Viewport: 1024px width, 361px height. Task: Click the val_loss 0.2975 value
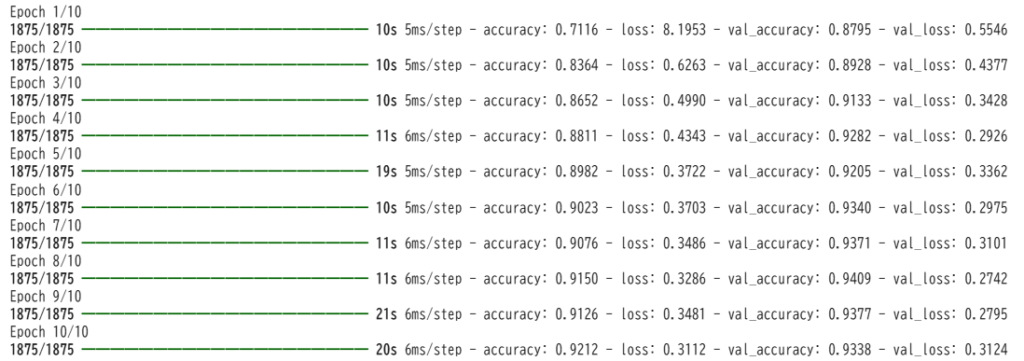click(985, 208)
